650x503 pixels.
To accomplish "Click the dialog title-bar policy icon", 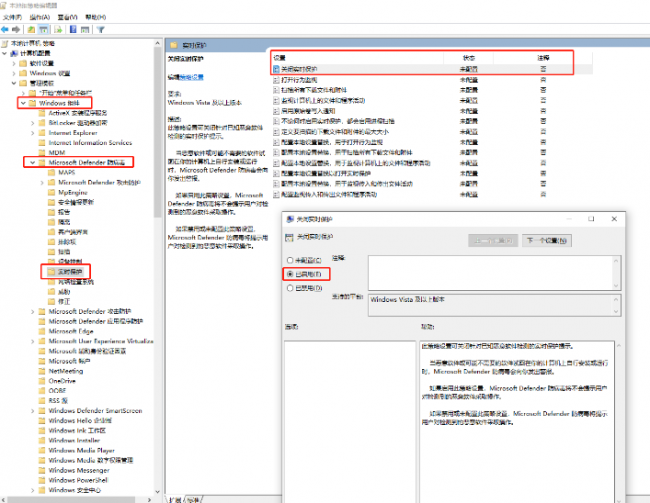I will tap(290, 219).
